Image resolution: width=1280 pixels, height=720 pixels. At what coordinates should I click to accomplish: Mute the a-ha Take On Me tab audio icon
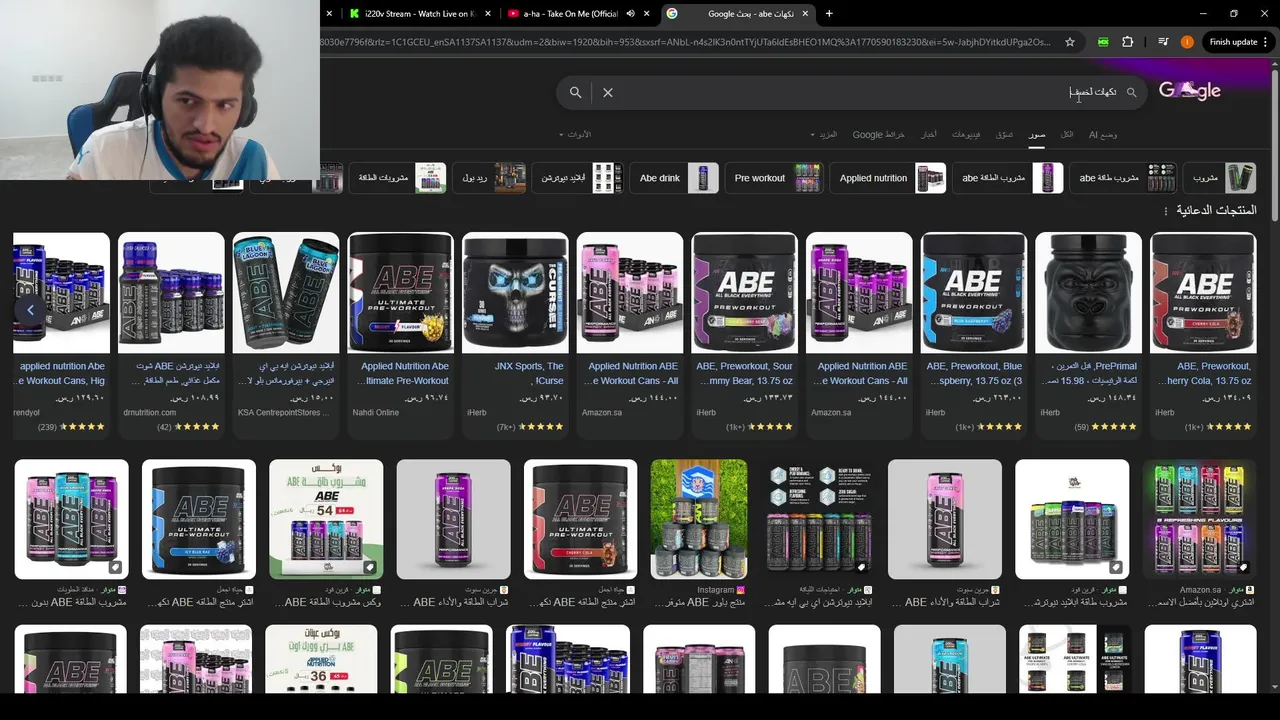[x=631, y=13]
